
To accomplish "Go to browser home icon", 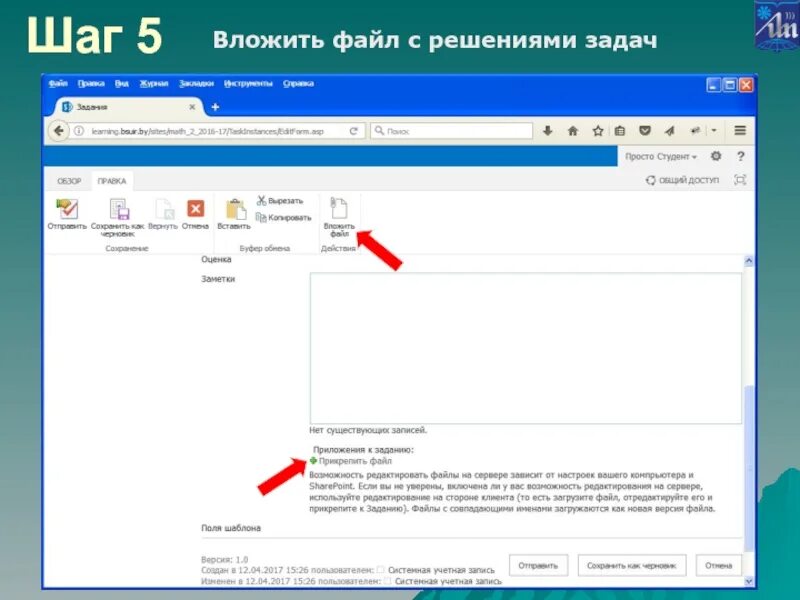I will pyautogui.click(x=573, y=131).
